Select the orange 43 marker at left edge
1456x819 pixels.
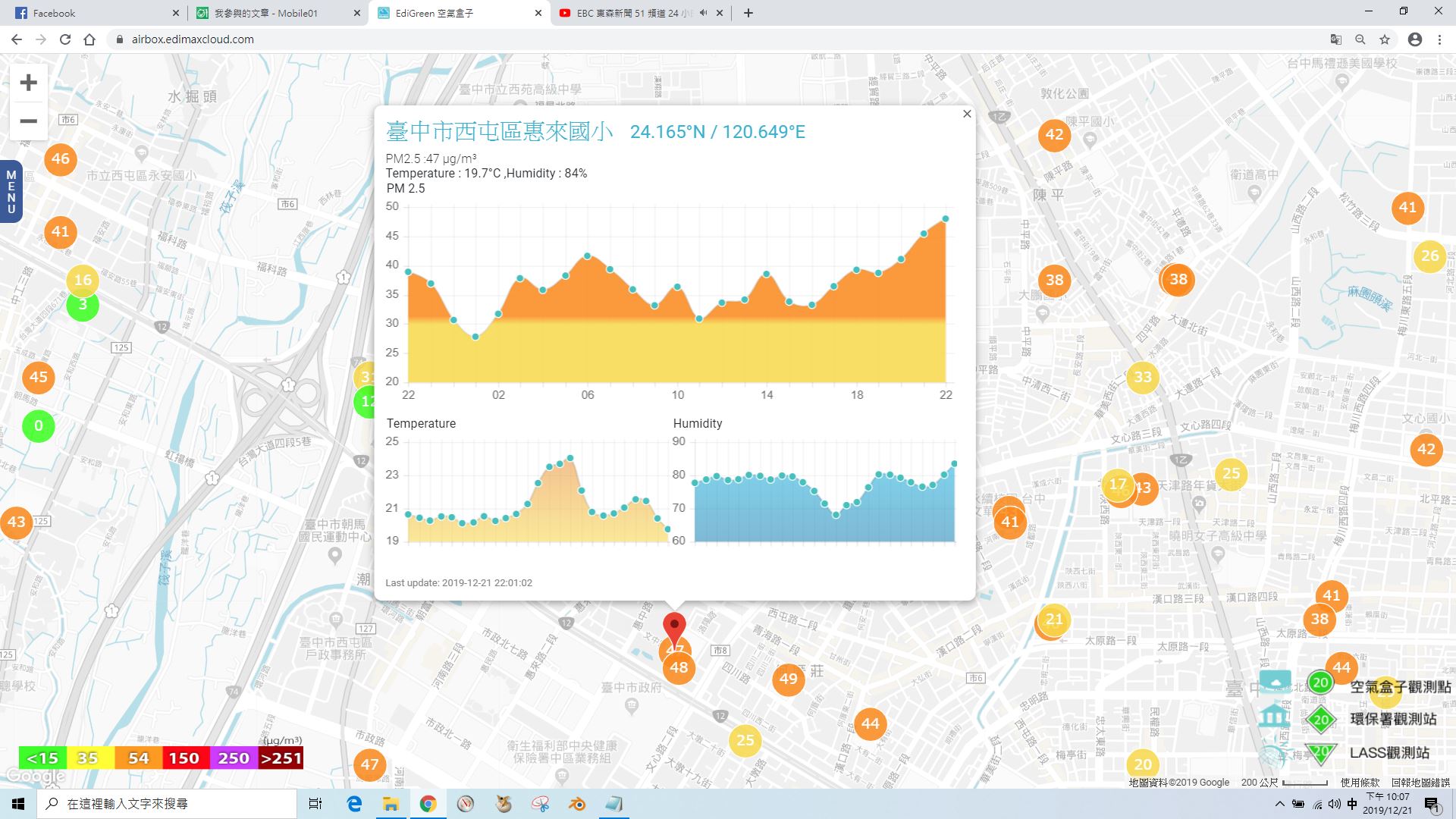[x=16, y=522]
